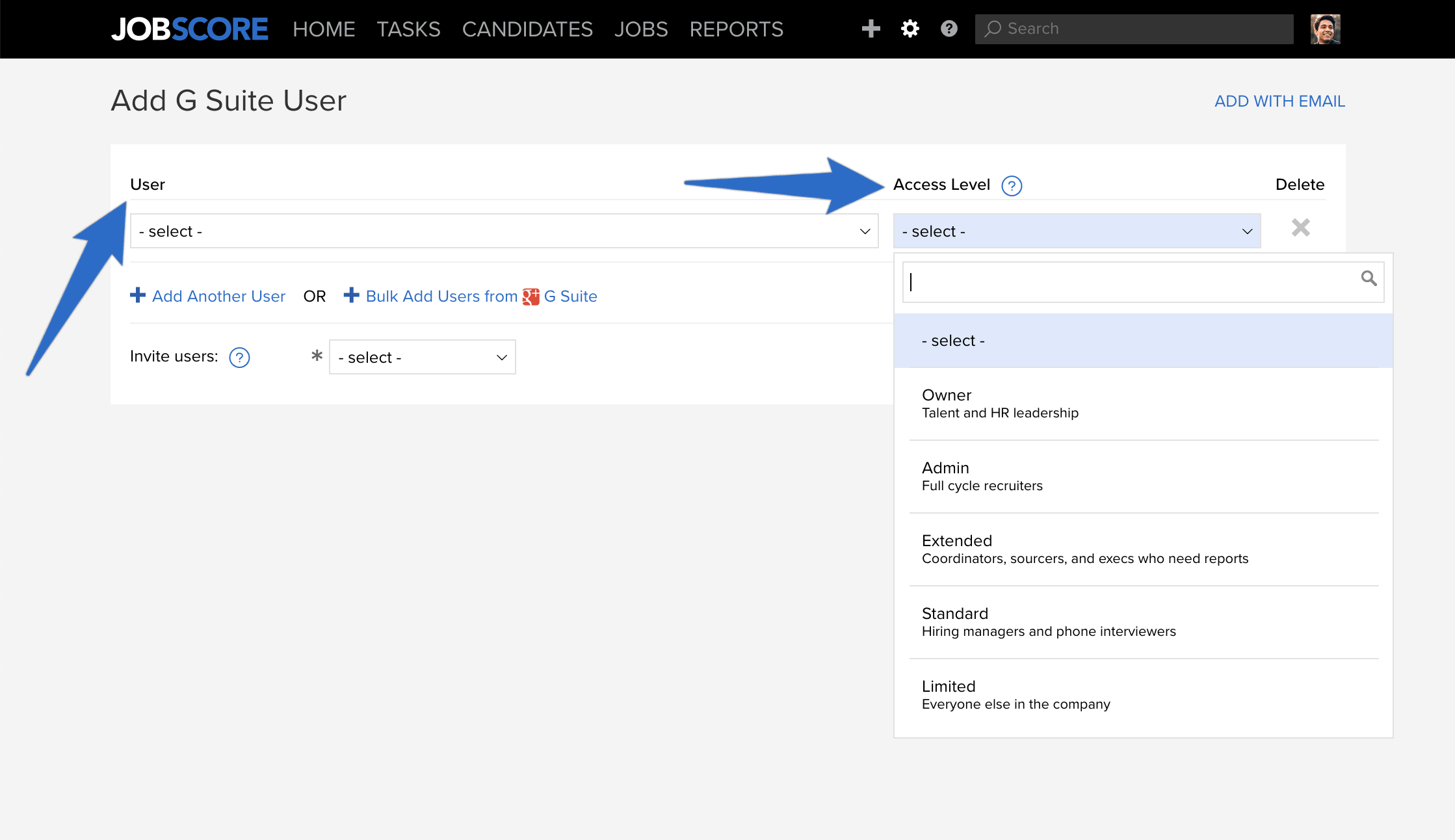Open the CANDIDATES menu
Viewport: 1455px width, 840px height.
tap(527, 29)
